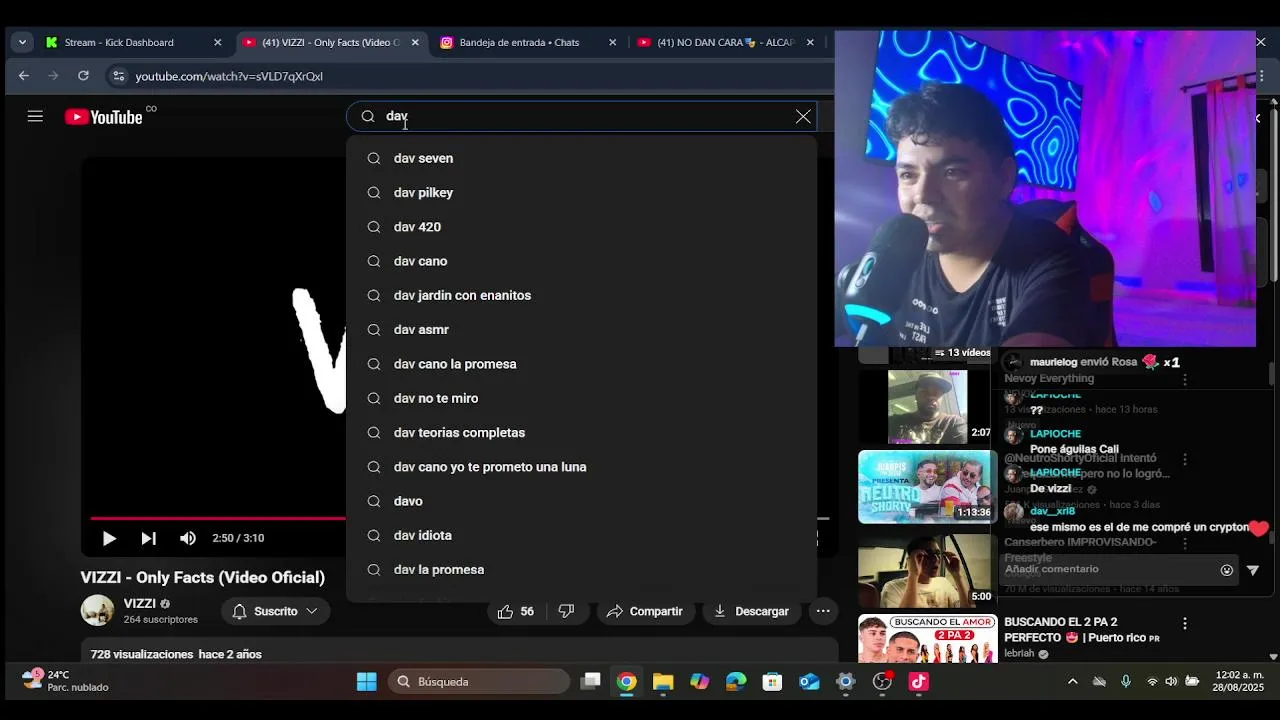
Task: Click the youtube.com address bar URL
Action: click(x=229, y=76)
